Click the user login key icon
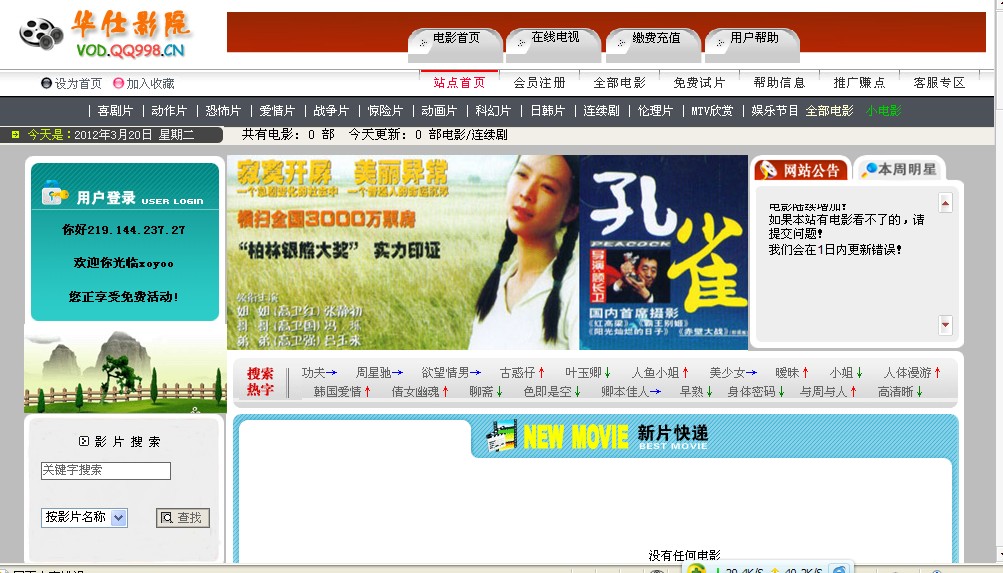The width and height of the screenshot is (1003, 573). (x=55, y=193)
